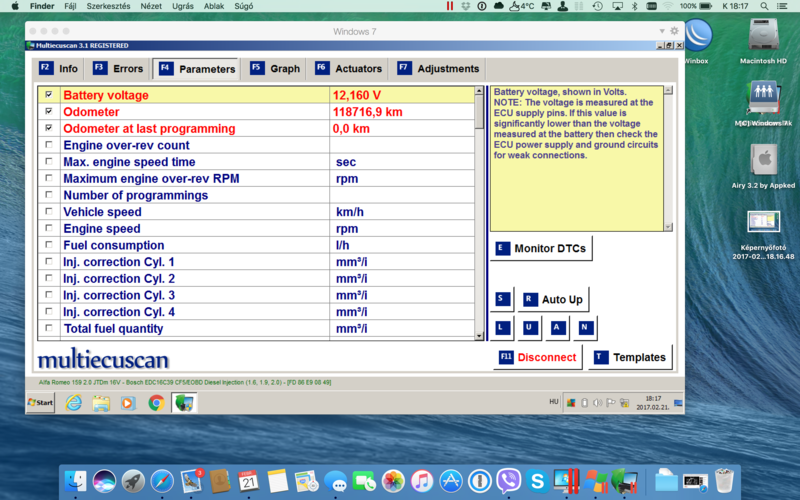Launch Chrome from the Windows taskbar
This screenshot has width=800, height=500.
[x=156, y=403]
